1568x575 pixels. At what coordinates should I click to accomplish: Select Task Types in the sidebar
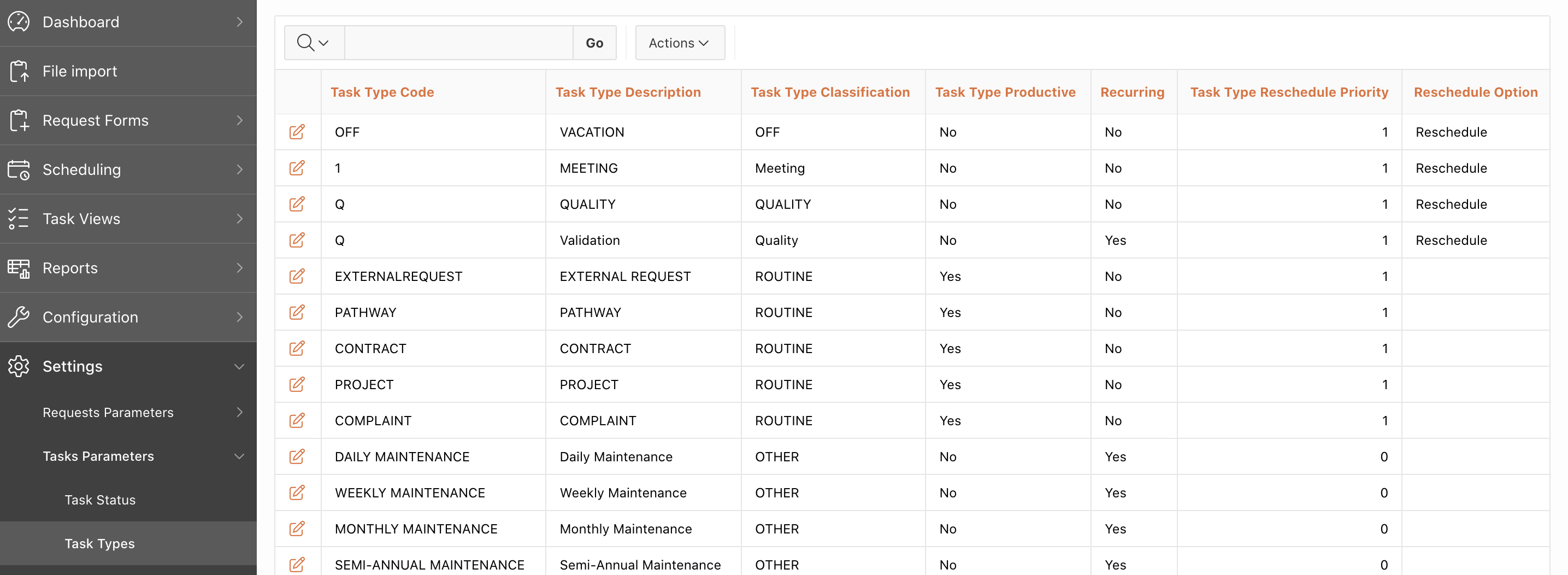click(128, 544)
